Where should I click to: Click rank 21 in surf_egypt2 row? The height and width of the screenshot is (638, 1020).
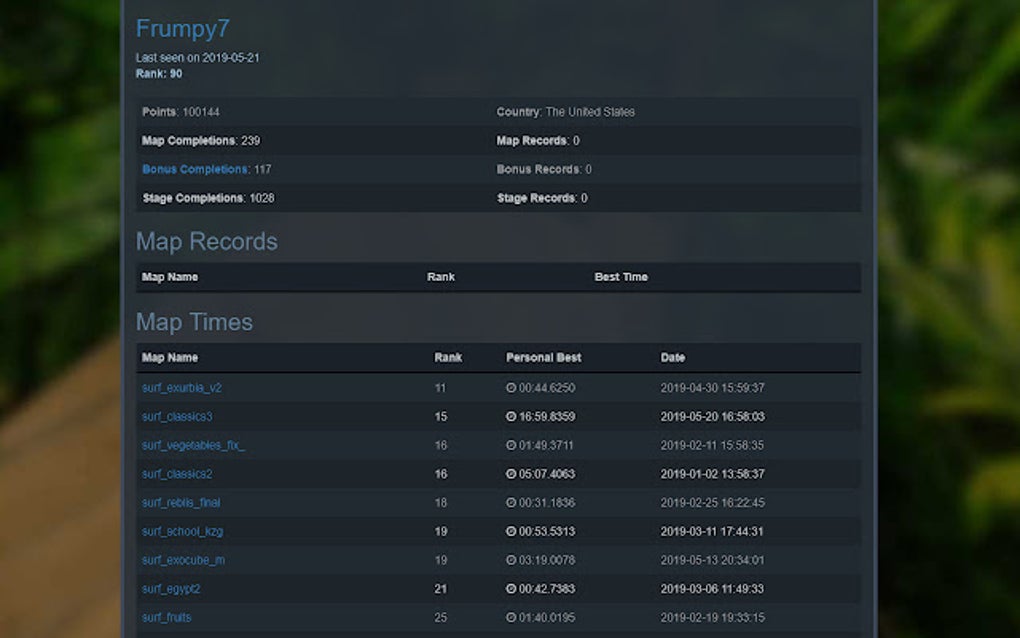point(440,589)
